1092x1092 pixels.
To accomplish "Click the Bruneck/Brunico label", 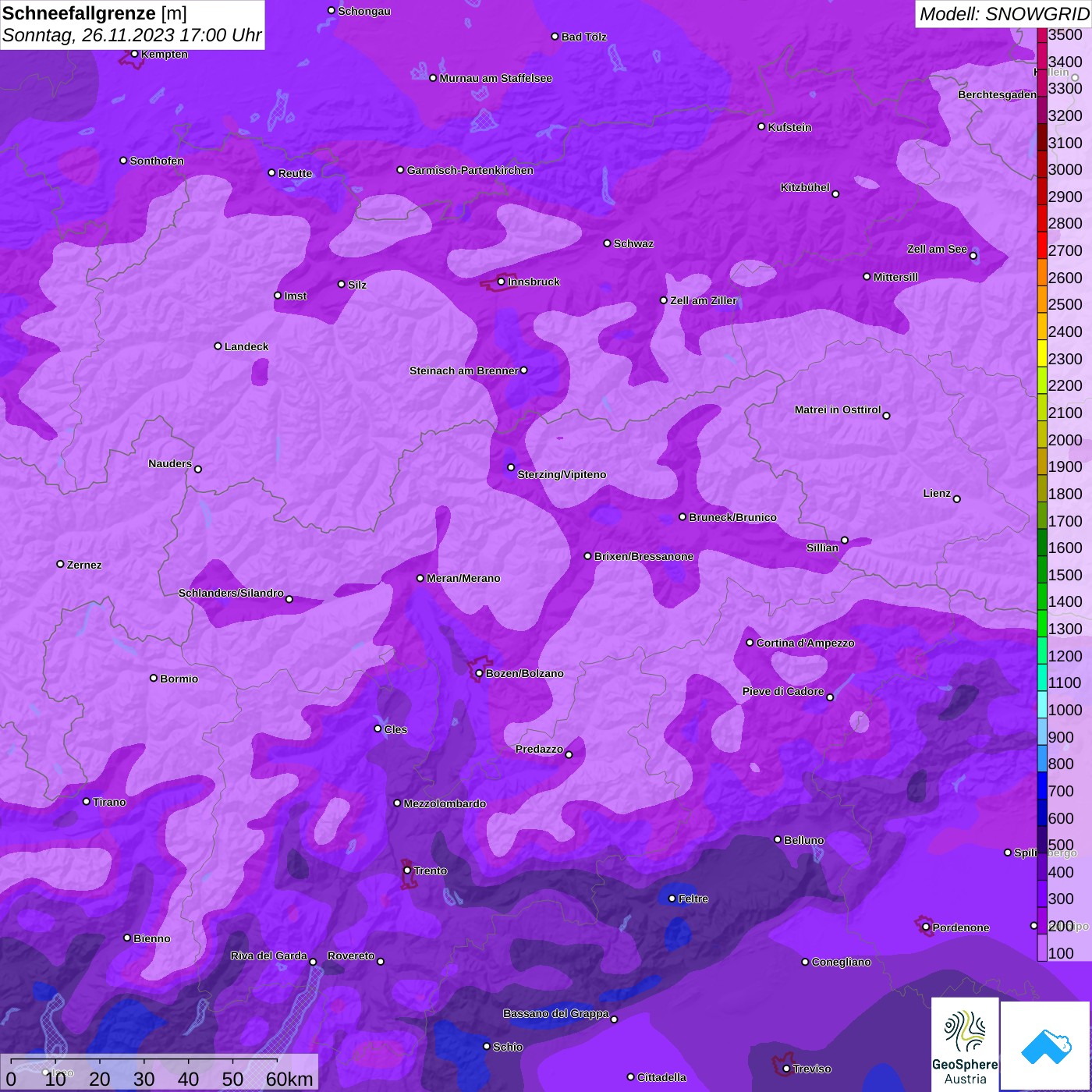I will pos(732,517).
